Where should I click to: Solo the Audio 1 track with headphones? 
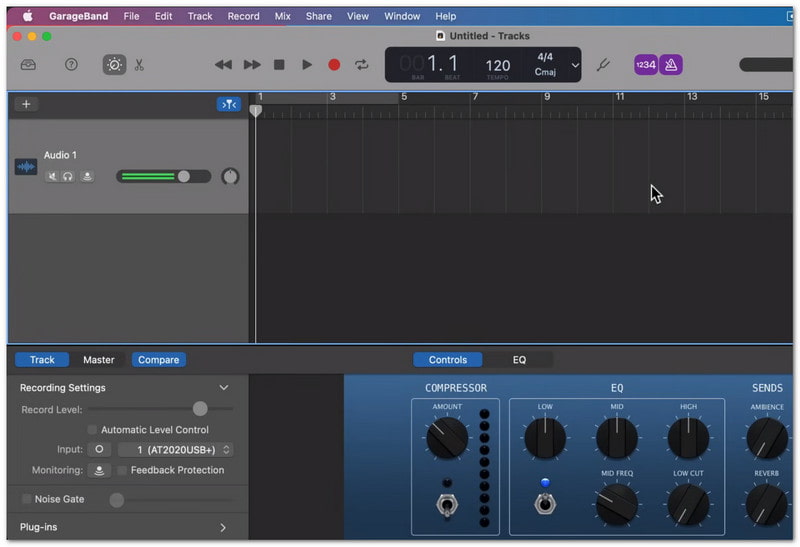point(67,177)
